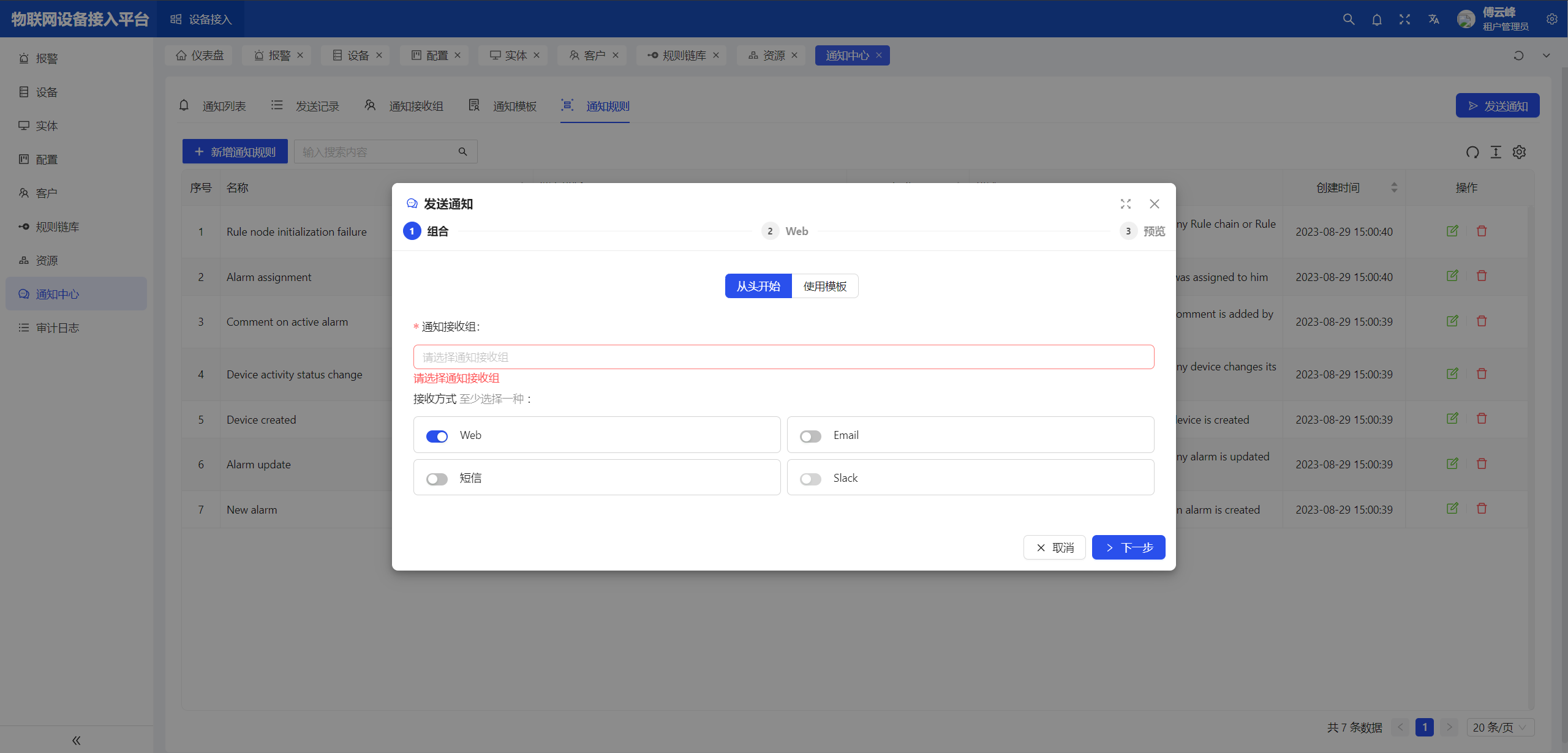Toggle fullscreen icon in the top header
Screen dimensions: 1568x753
tap(1404, 20)
